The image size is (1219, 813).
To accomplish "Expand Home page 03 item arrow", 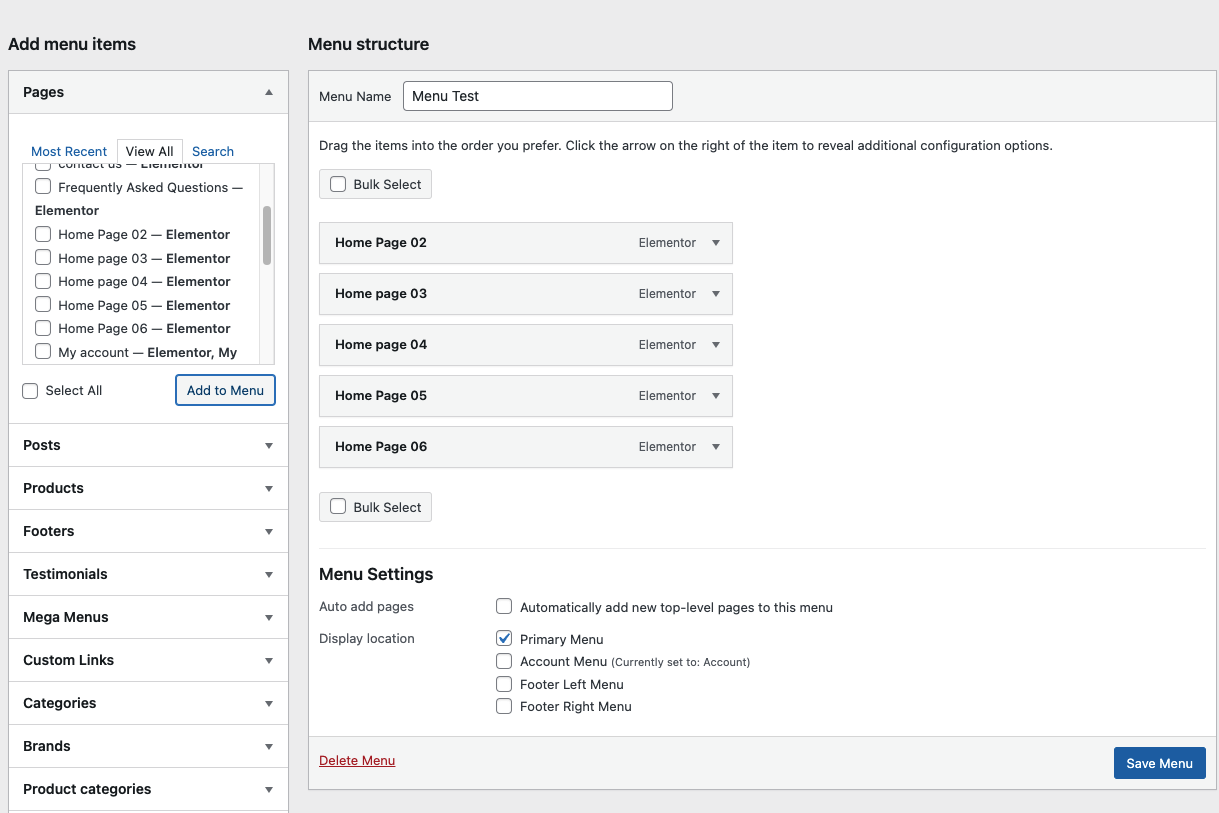I will click(x=716, y=294).
